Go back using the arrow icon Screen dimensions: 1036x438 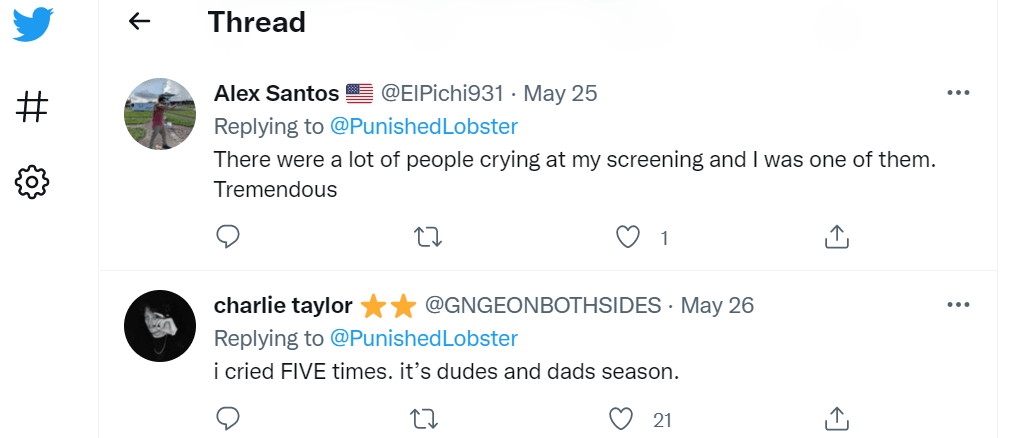pos(140,21)
